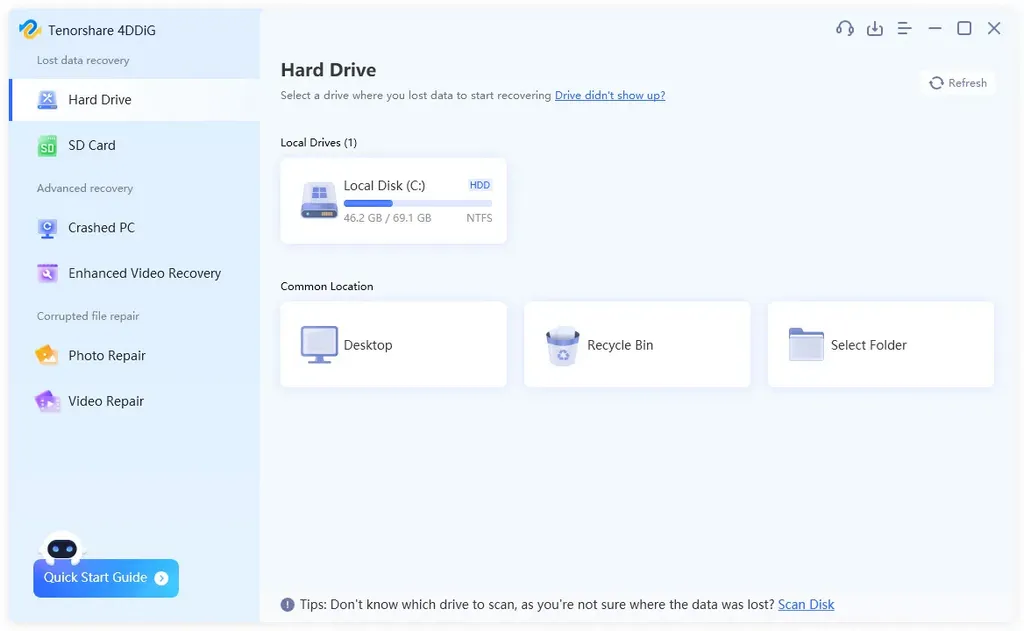Click the Photo Repair icon
This screenshot has width=1024, height=631.
click(x=46, y=355)
